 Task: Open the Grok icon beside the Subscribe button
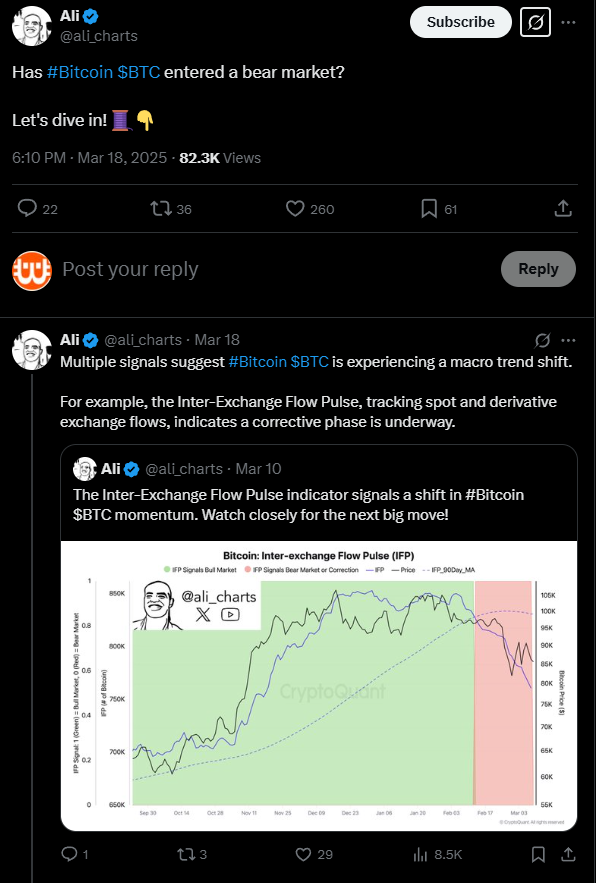pos(535,23)
